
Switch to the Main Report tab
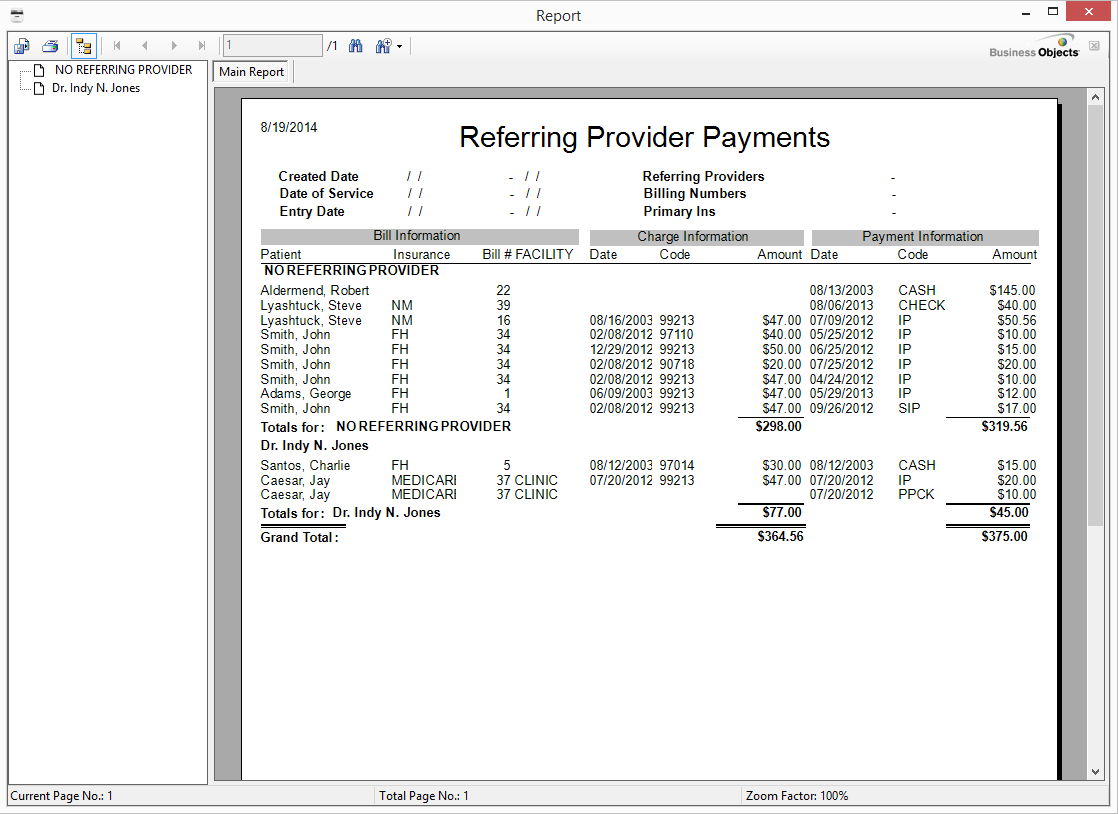pyautogui.click(x=251, y=72)
